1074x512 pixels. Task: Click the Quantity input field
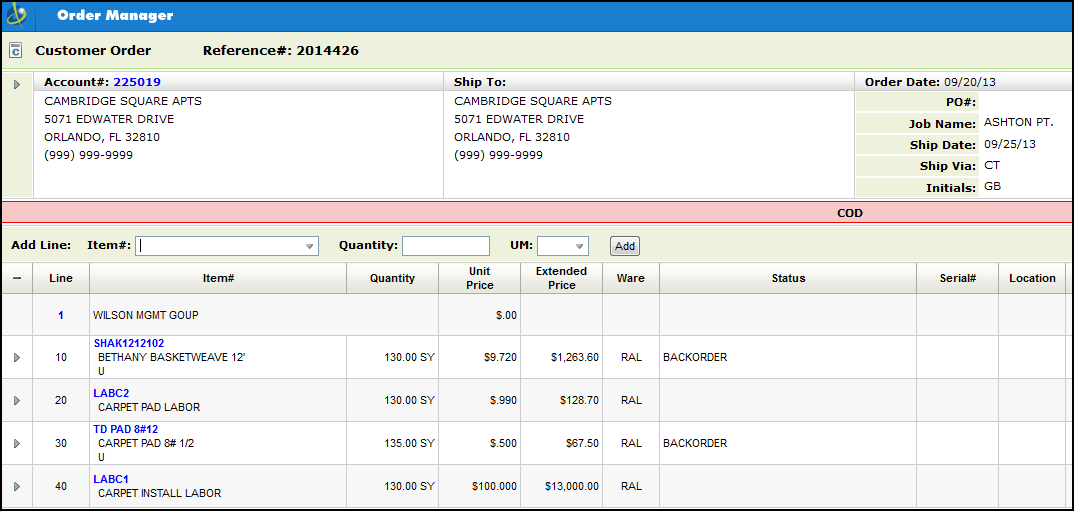coord(445,246)
